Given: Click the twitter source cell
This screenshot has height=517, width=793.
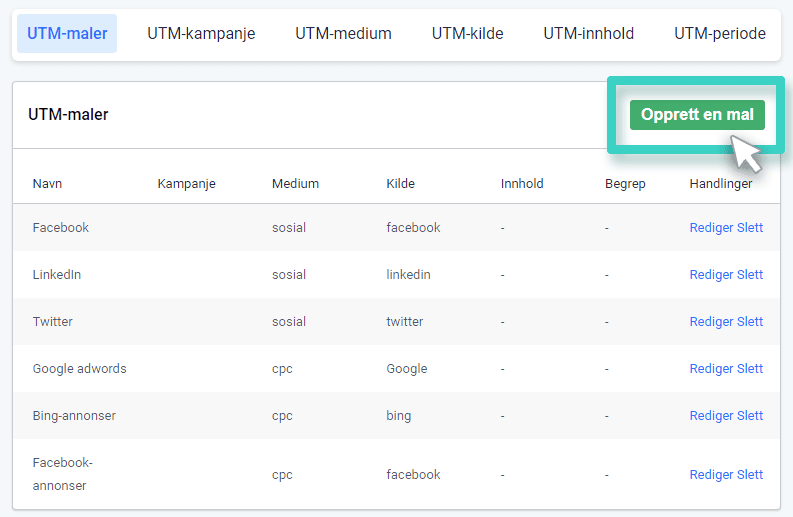Looking at the screenshot, I should coord(405,322).
